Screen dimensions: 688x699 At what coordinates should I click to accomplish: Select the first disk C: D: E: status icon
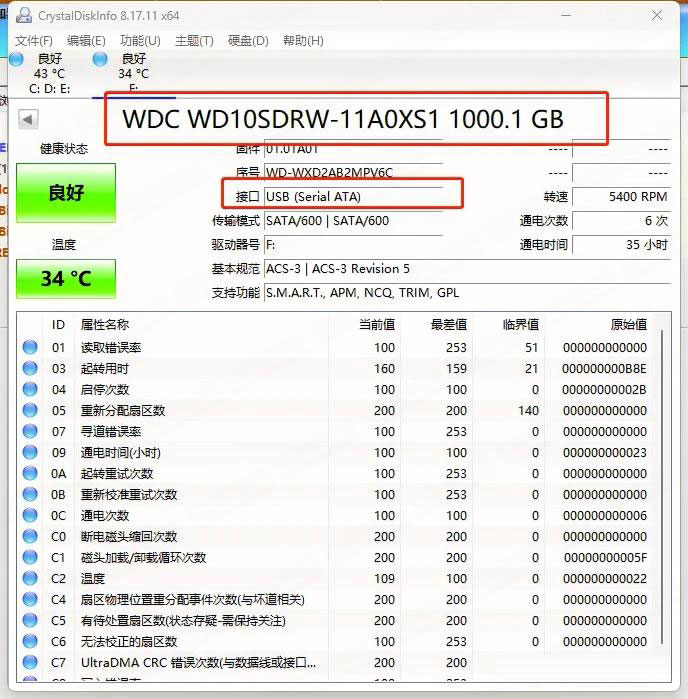point(16,59)
